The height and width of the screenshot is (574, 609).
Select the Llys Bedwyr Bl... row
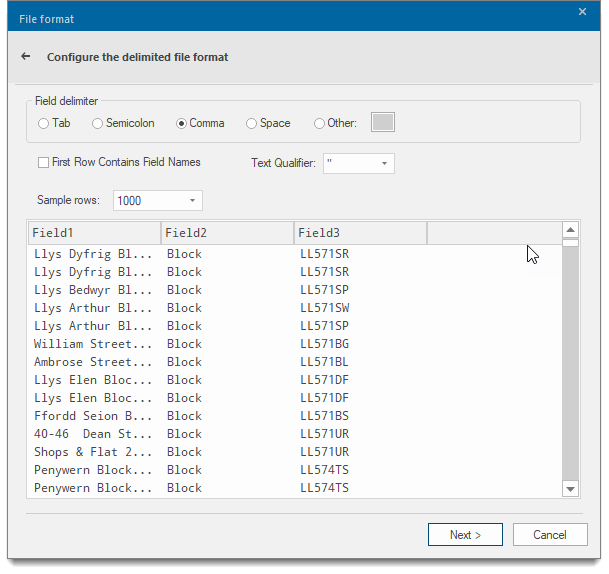295,290
